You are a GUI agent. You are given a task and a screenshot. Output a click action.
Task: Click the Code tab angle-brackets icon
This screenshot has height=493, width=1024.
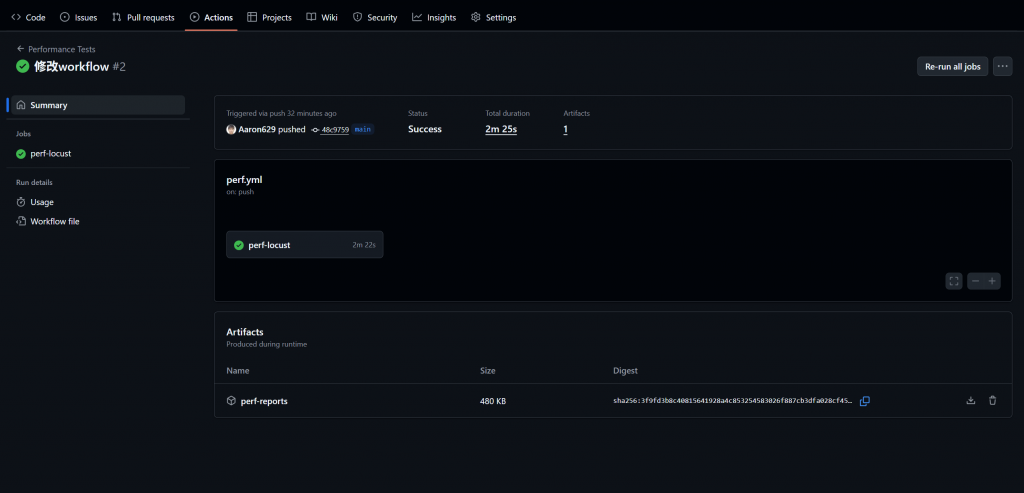pyautogui.click(x=16, y=18)
